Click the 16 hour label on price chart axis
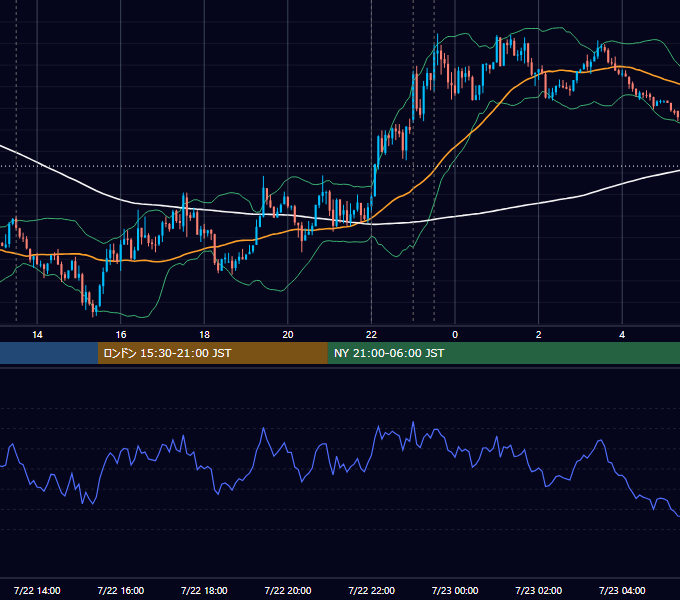 point(121,335)
